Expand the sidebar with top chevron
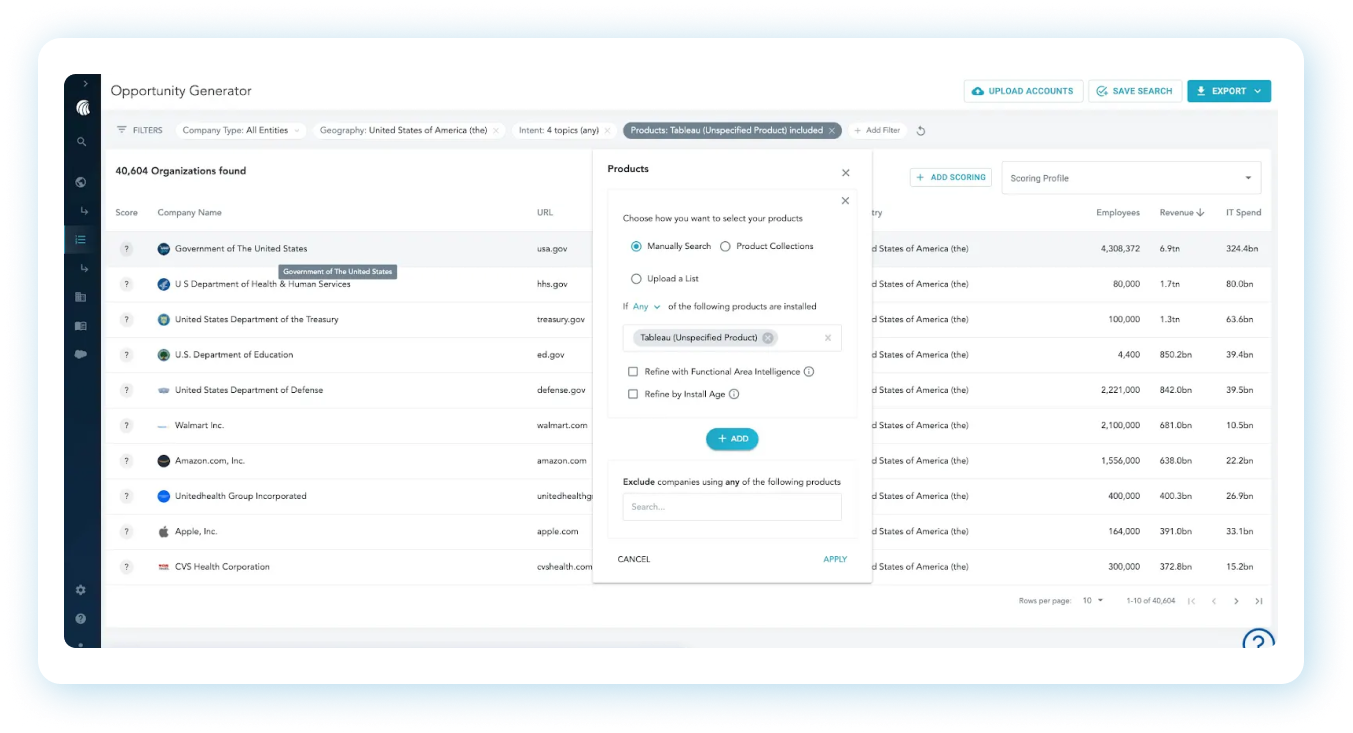Viewport: 1353px width, 733px height. pyautogui.click(x=85, y=84)
